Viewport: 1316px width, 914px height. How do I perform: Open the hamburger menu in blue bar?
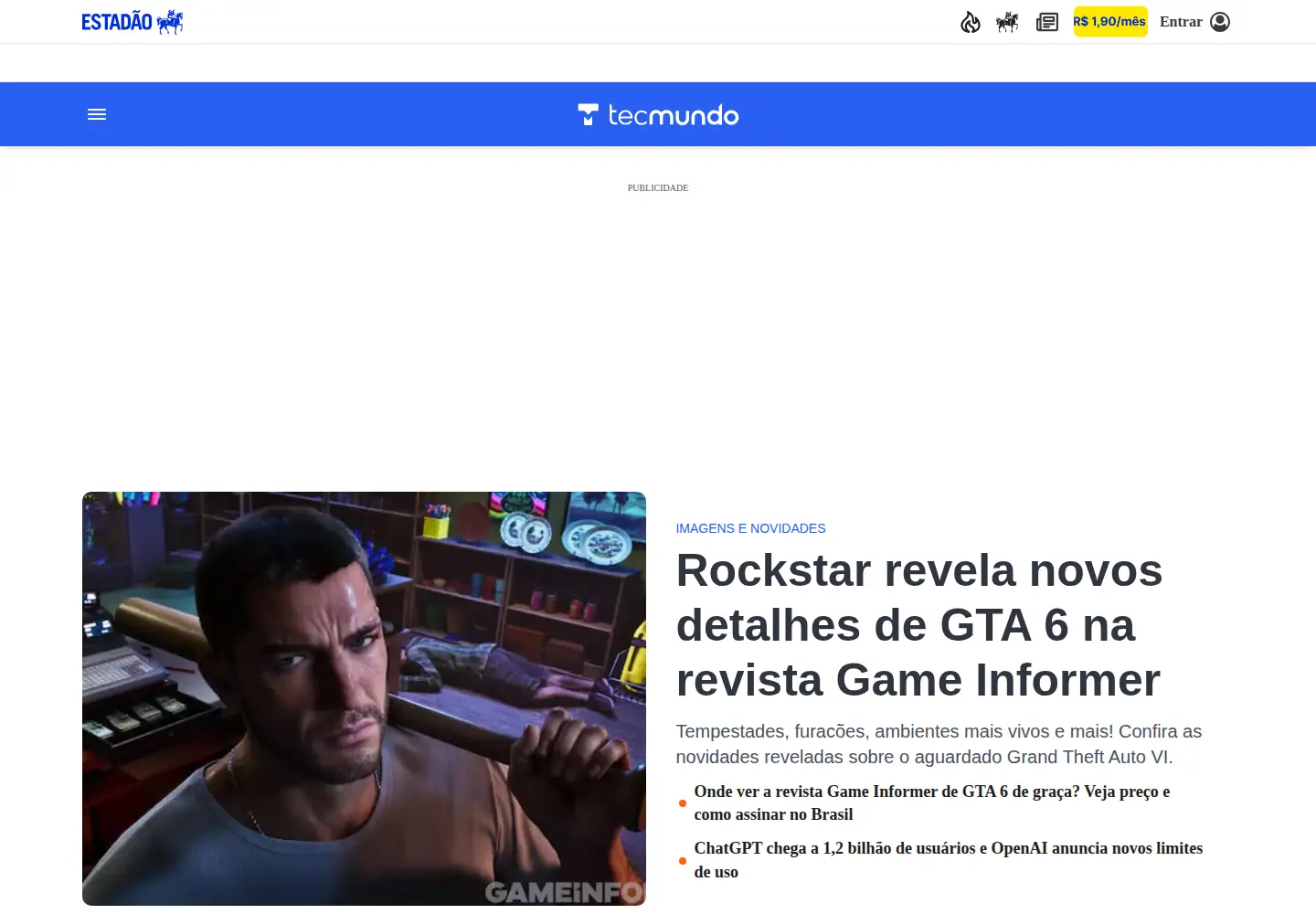pyautogui.click(x=97, y=114)
